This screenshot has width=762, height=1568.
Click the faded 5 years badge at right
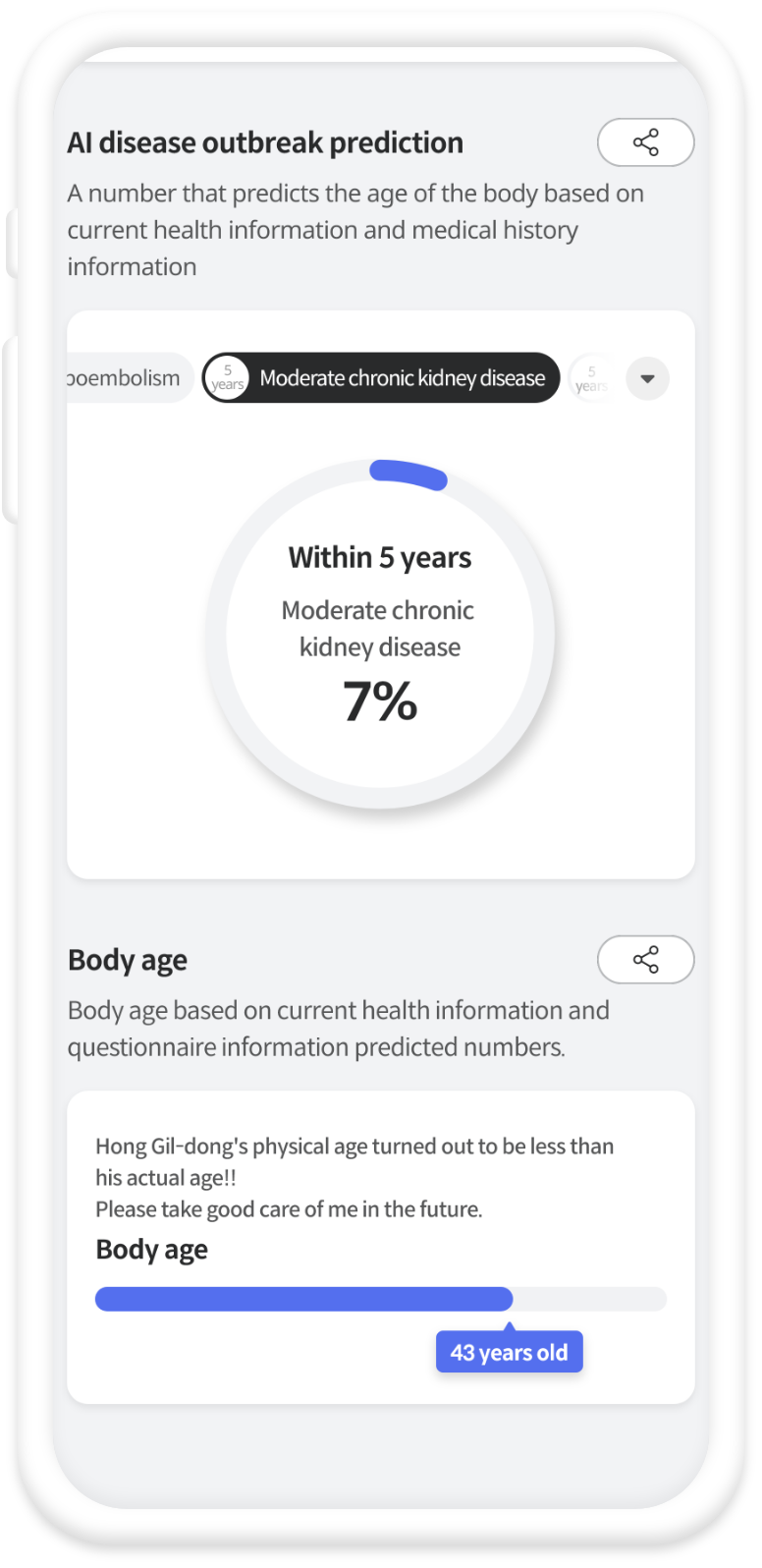point(590,378)
